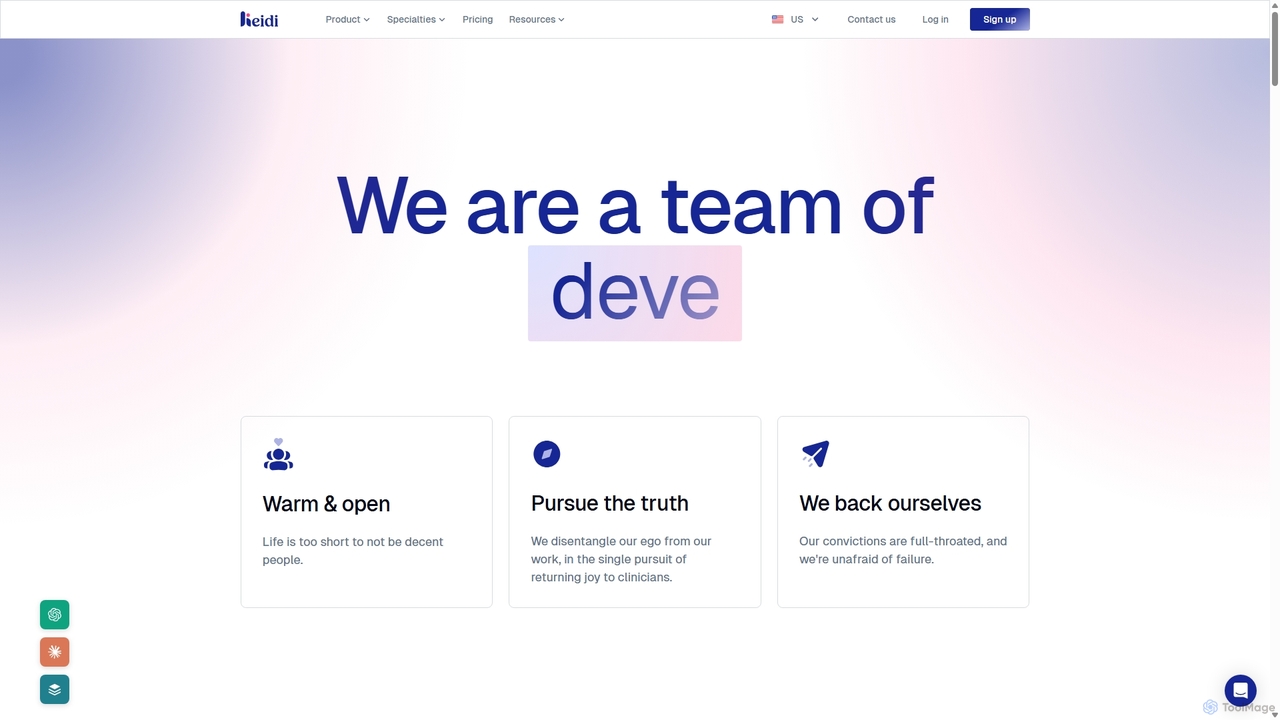Open the Contact us link
Viewport: 1280px width, 720px height.
871,19
